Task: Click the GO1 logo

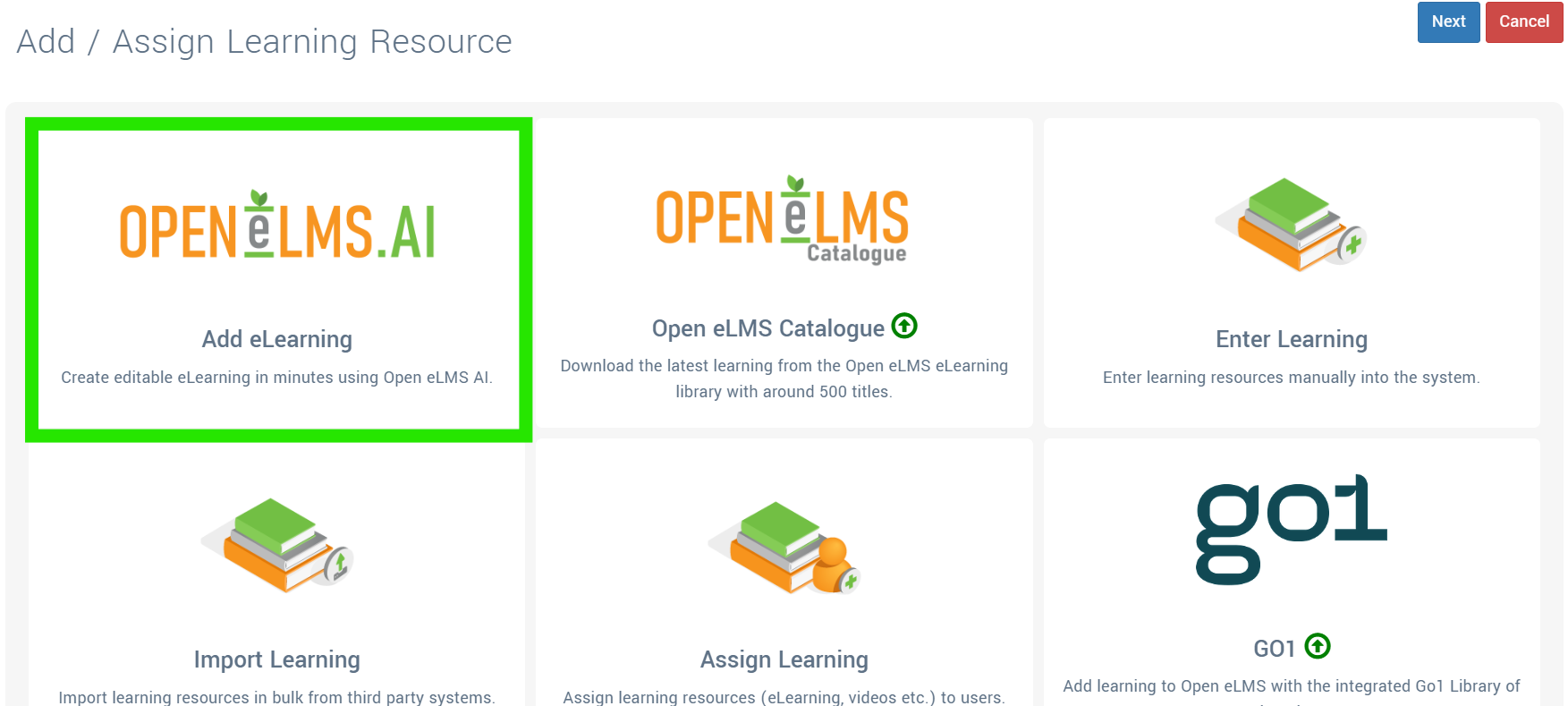Action: point(1292,529)
